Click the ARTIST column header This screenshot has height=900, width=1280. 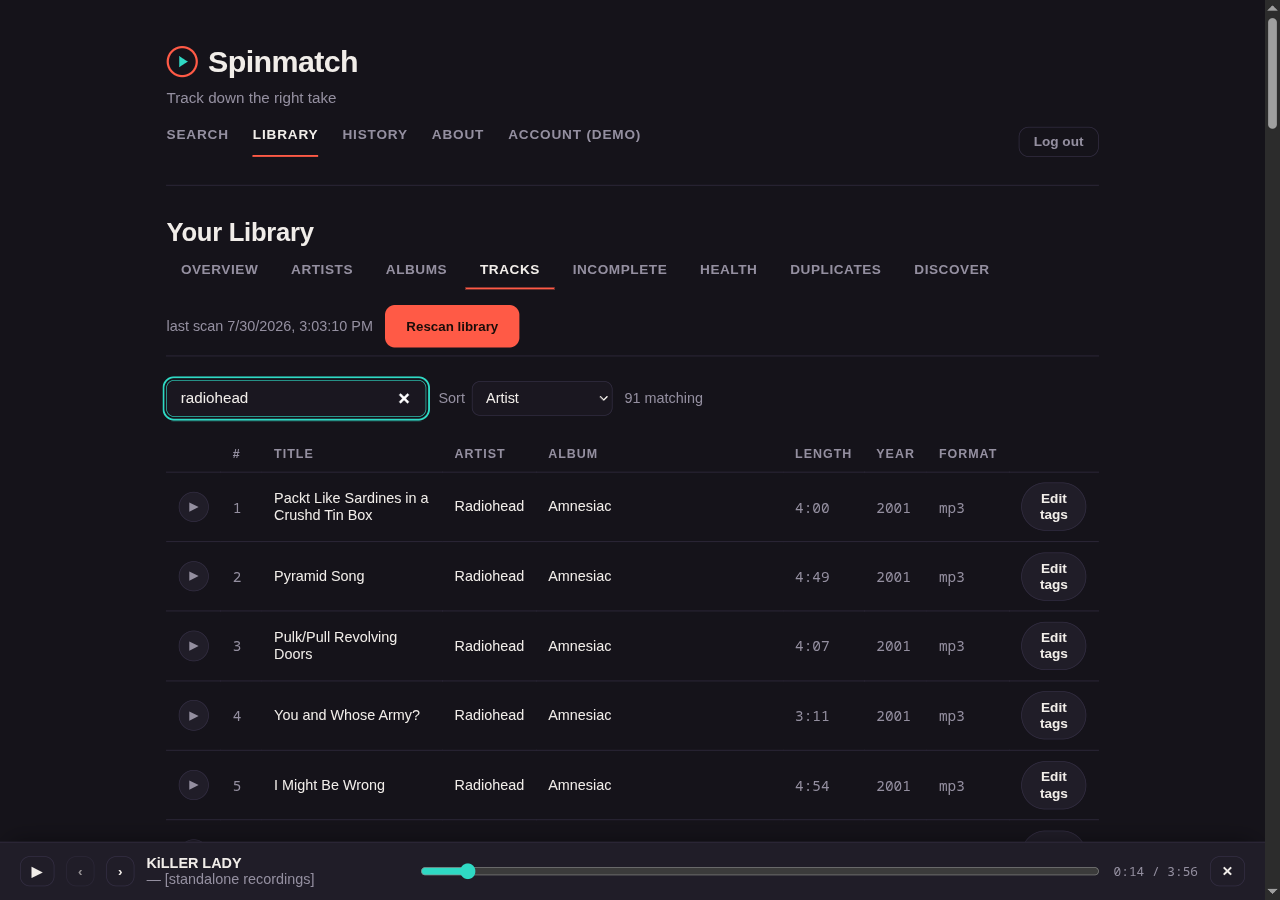tap(480, 454)
